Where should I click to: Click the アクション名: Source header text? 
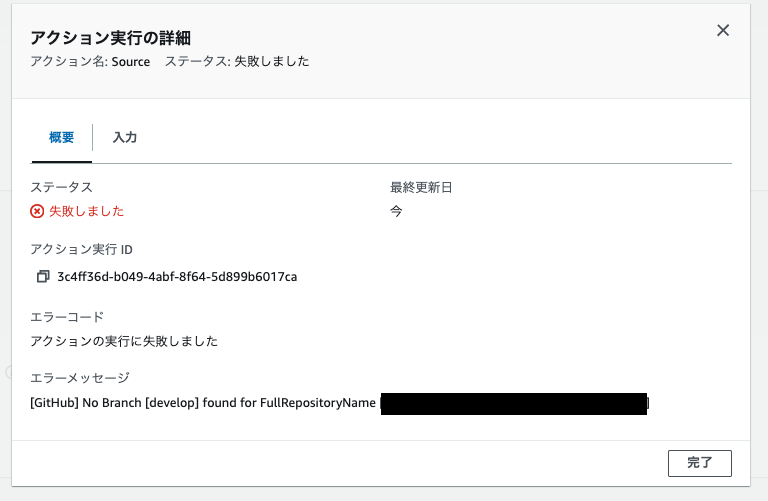pyautogui.click(x=90, y=61)
